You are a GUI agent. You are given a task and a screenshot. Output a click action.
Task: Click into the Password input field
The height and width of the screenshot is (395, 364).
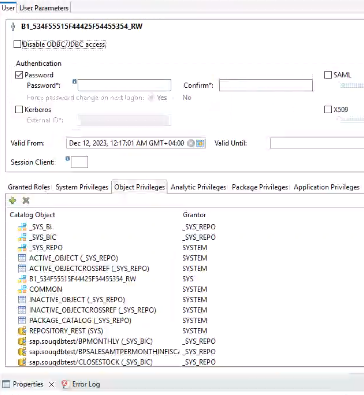pos(124,85)
